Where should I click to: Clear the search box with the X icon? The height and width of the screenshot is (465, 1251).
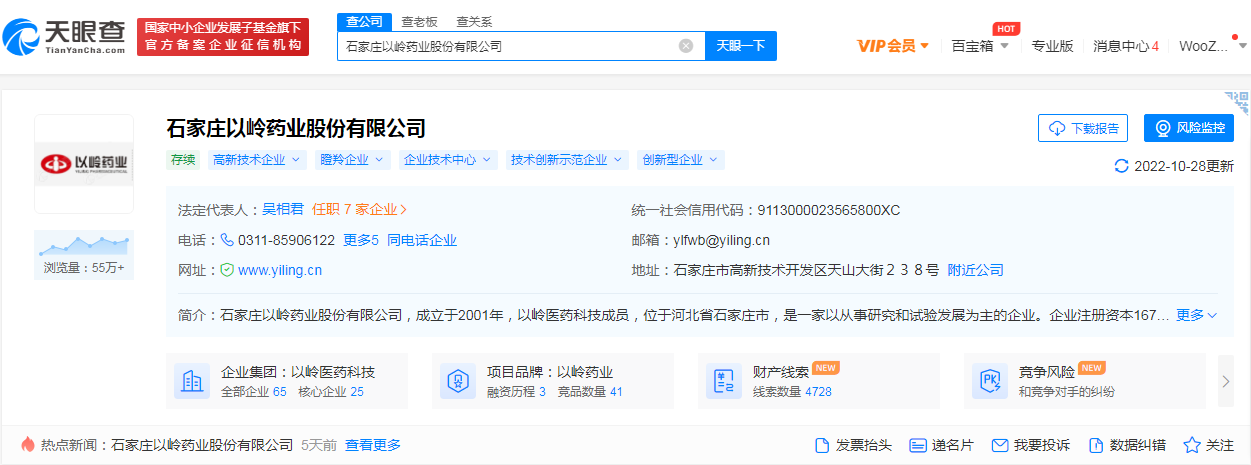686,46
